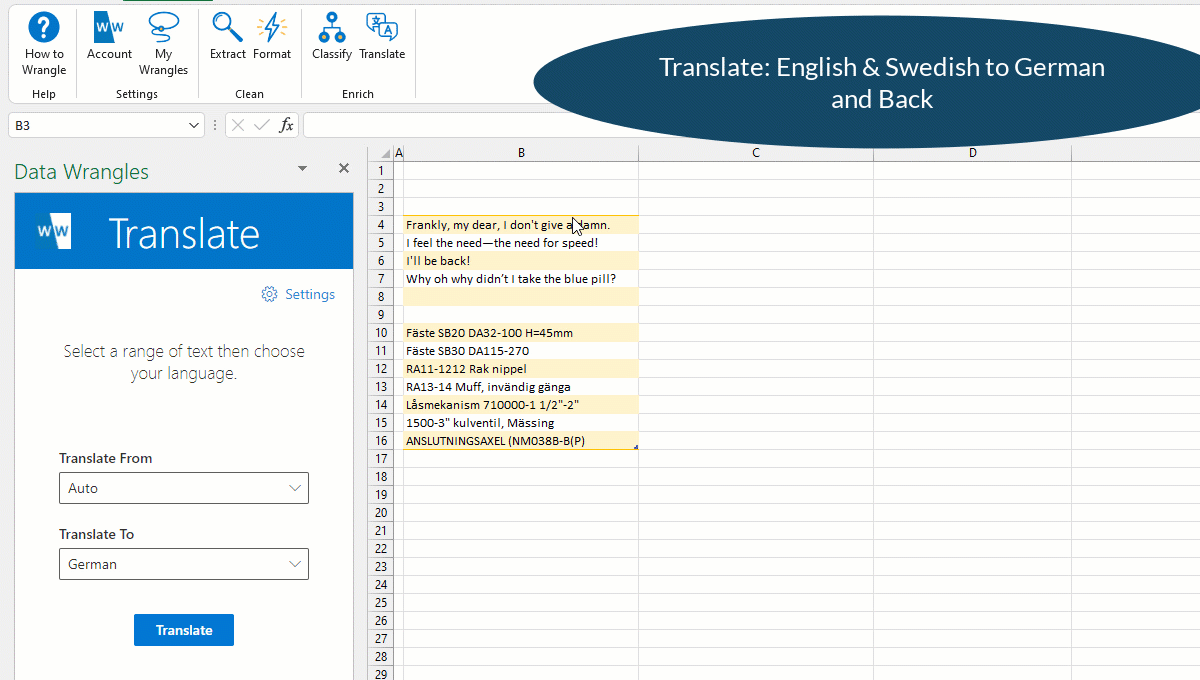Select cell 'Why oh why didn't I take the blue pill?'
Viewport: 1200px width, 680px height.
521,279
